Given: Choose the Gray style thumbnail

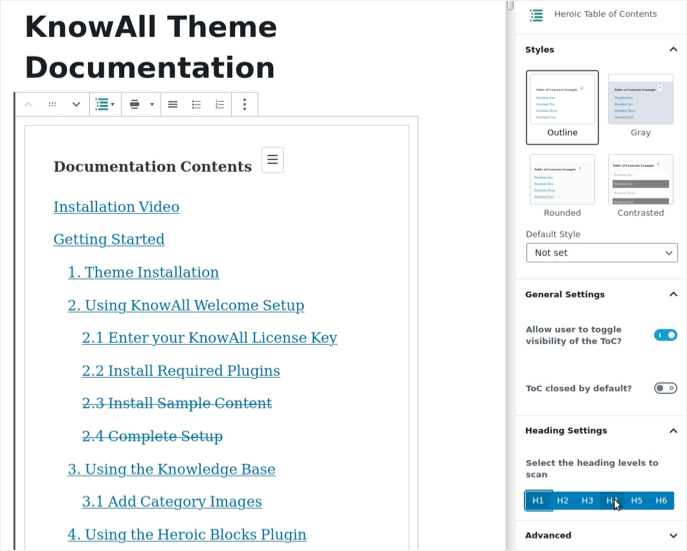Looking at the screenshot, I should tap(641, 107).
